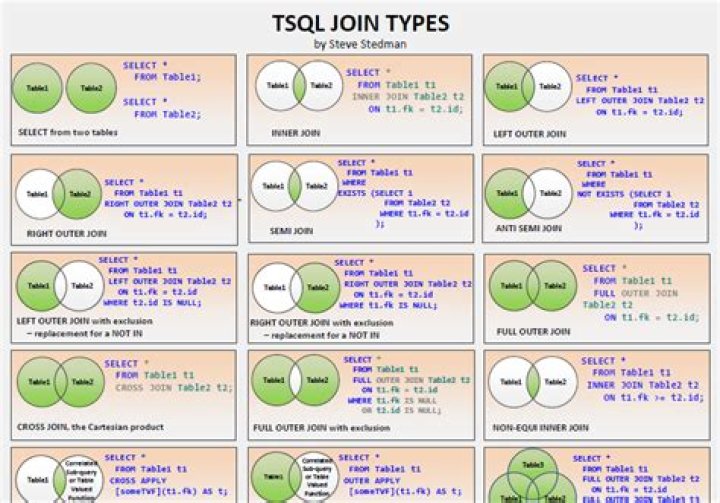This screenshot has height=503, width=720.
Task: Click the green Table2 circle above "SELECT from two tables"
Action: pyautogui.click(x=91, y=88)
